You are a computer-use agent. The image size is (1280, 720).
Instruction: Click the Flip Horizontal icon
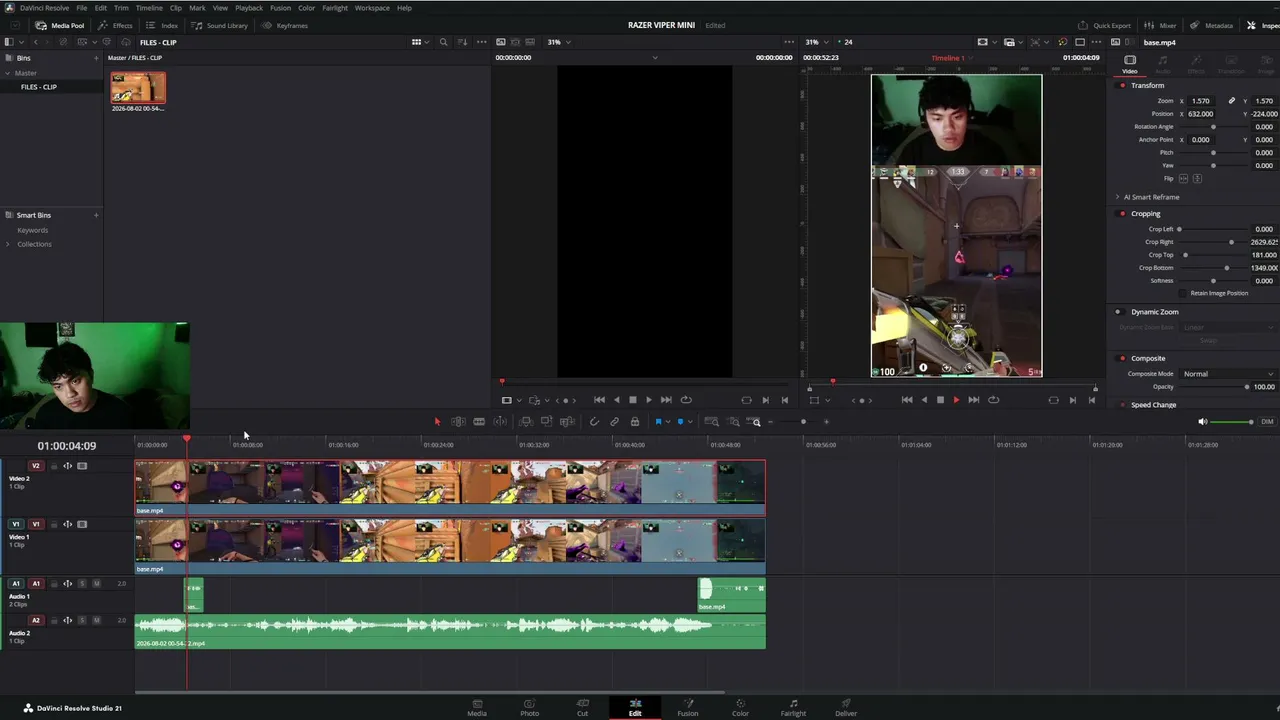[x=1184, y=179]
